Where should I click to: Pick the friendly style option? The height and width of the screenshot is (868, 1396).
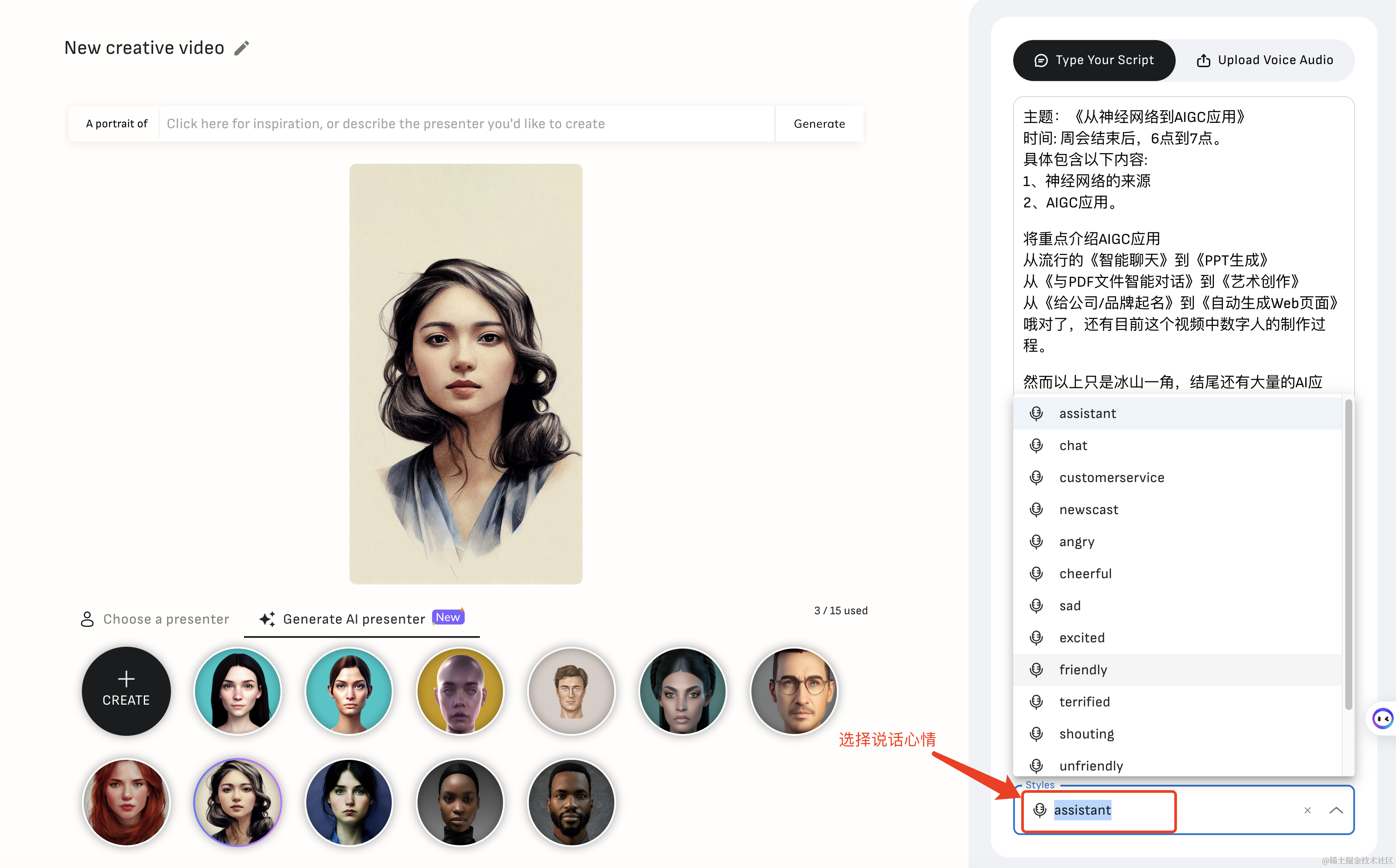coord(1083,669)
